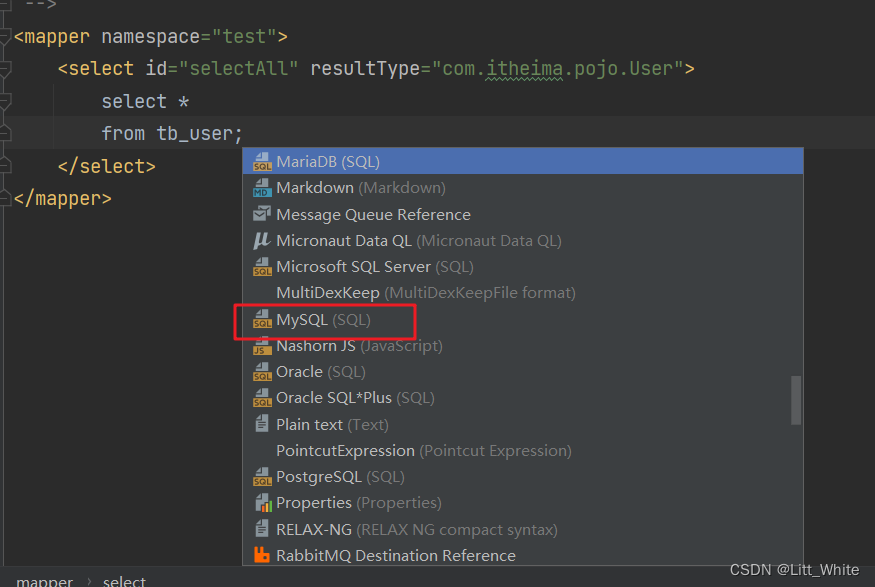Click the Microsoft SQL Server icon

tap(262, 267)
